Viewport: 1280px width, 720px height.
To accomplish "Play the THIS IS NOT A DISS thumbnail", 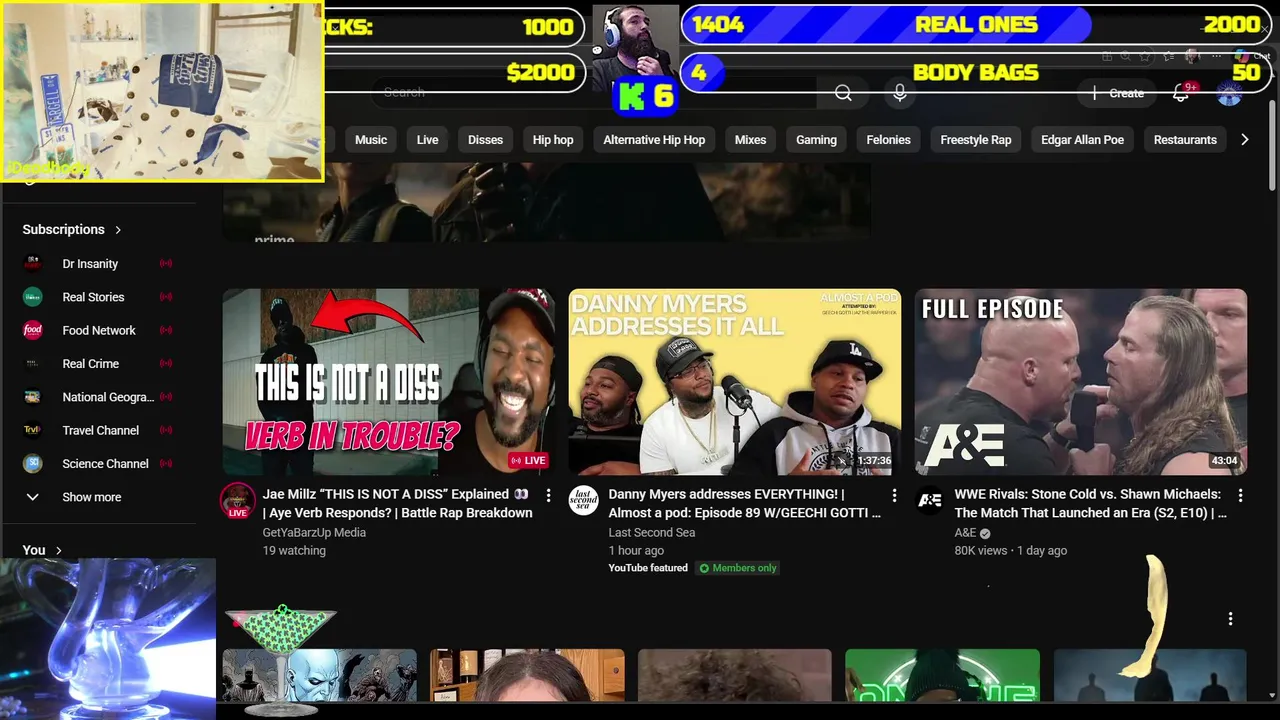I will pyautogui.click(x=388, y=382).
